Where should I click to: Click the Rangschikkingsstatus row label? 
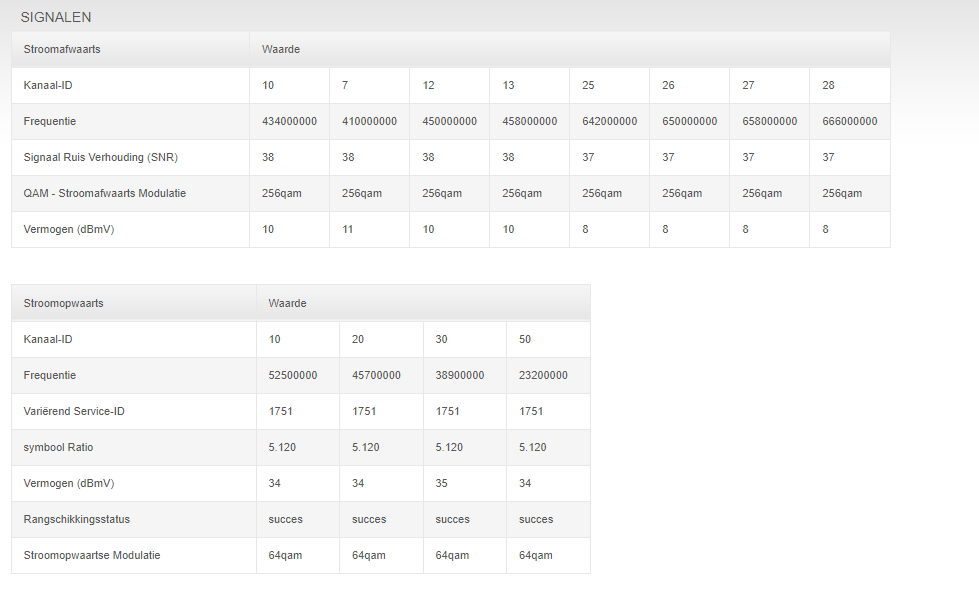click(77, 519)
